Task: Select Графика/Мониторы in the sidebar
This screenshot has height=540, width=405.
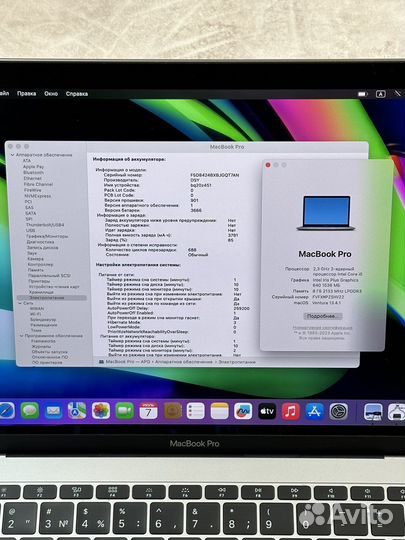Action: tap(47, 236)
